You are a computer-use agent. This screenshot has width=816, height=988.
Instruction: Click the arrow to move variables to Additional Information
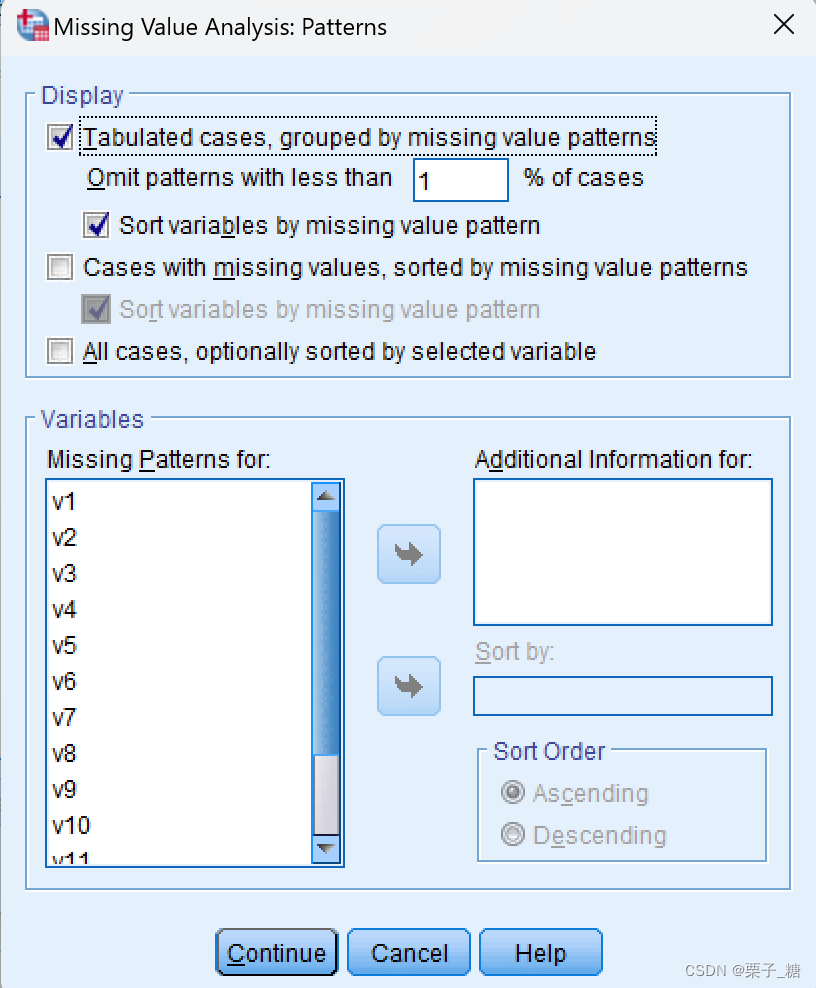tap(408, 554)
